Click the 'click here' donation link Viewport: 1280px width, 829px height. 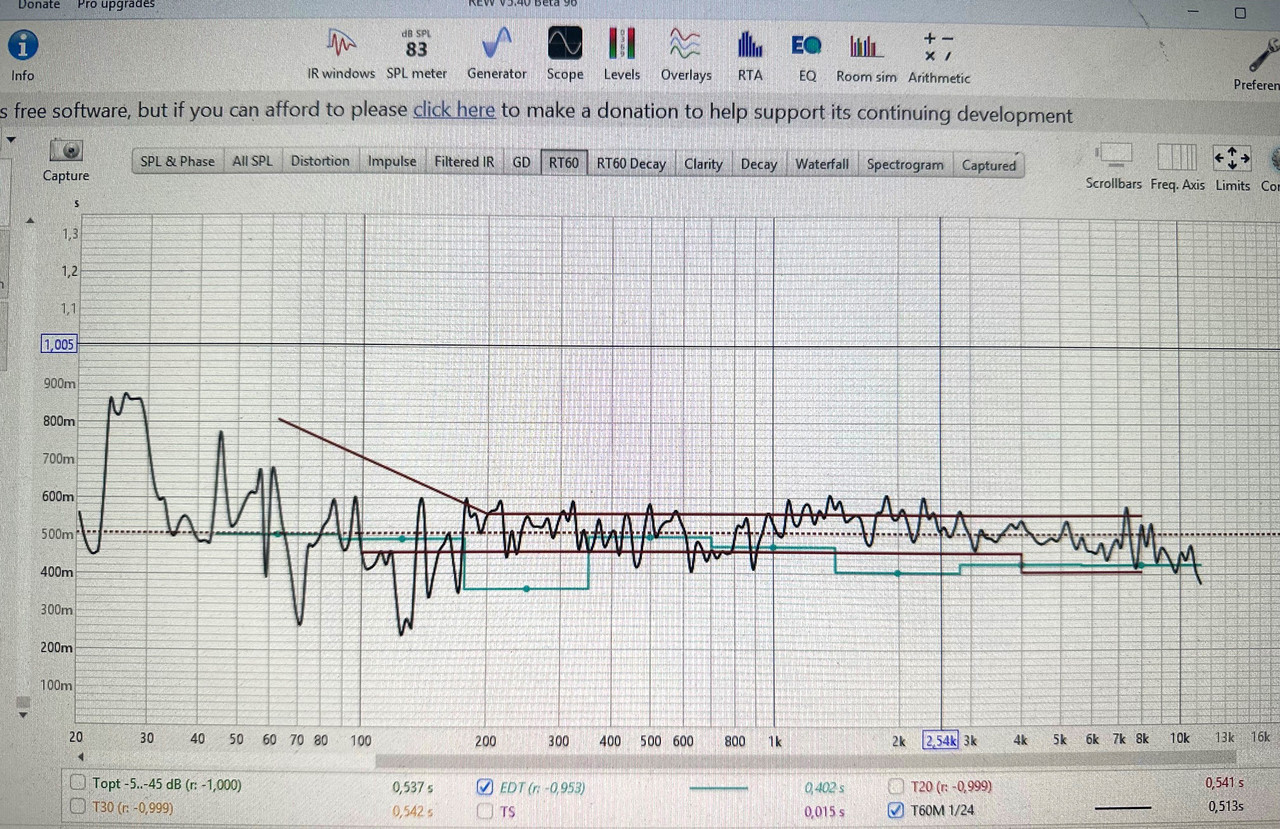click(x=454, y=110)
